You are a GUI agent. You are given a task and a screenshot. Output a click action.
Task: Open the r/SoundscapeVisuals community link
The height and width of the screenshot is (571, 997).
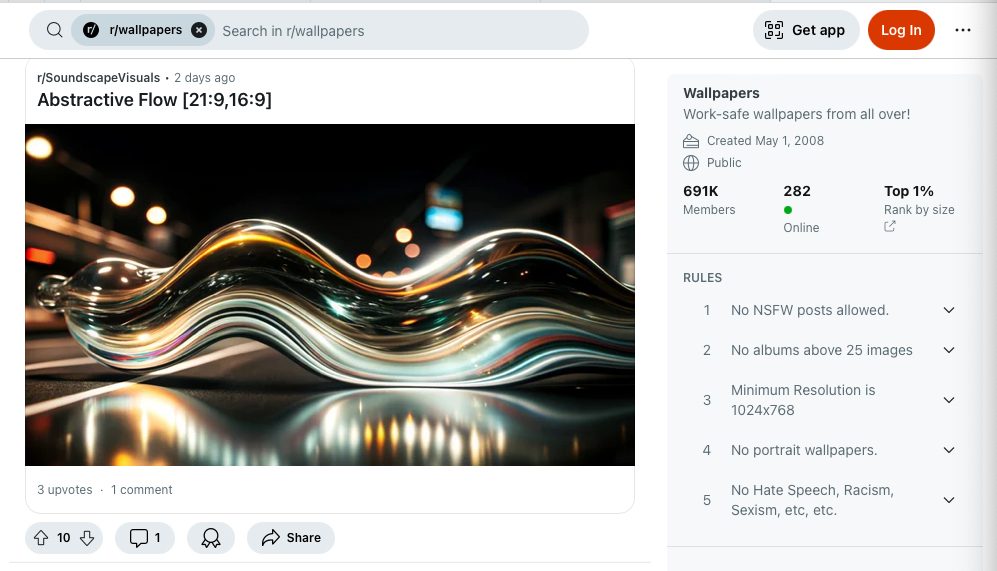pos(99,78)
